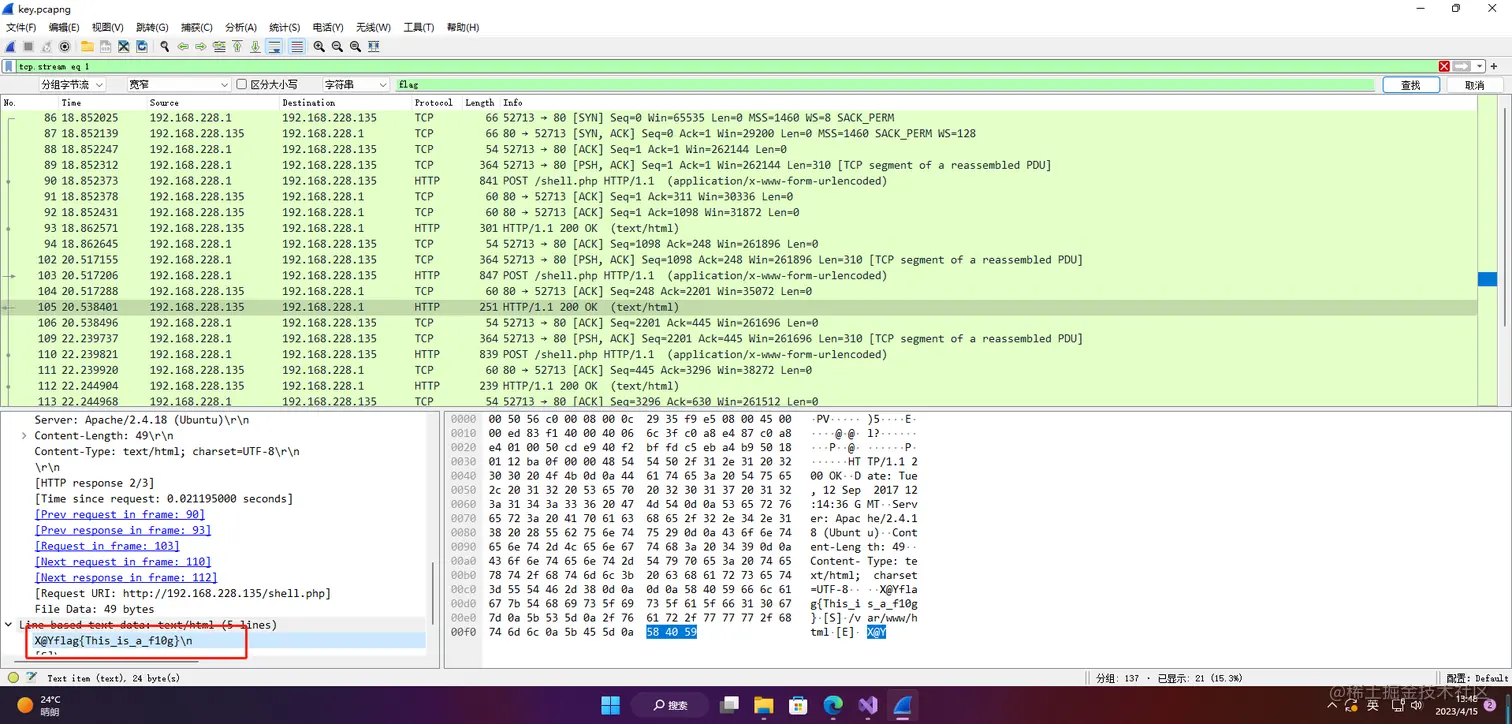Stop the running capture

pyautogui.click(x=28, y=46)
